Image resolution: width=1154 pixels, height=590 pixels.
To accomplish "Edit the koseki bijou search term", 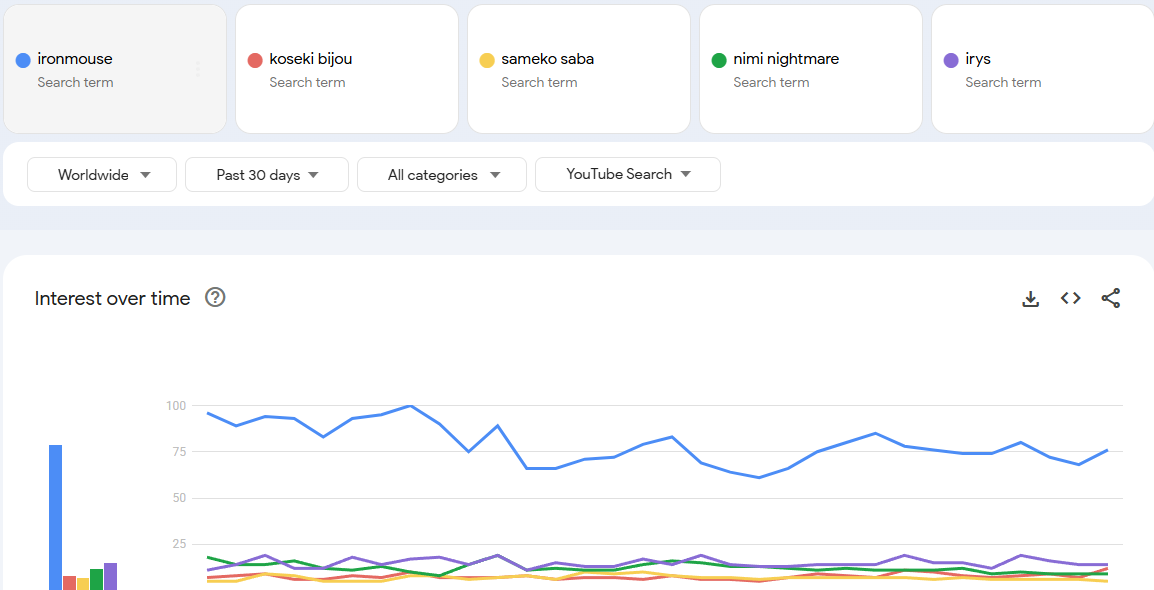I will pyautogui.click(x=311, y=59).
